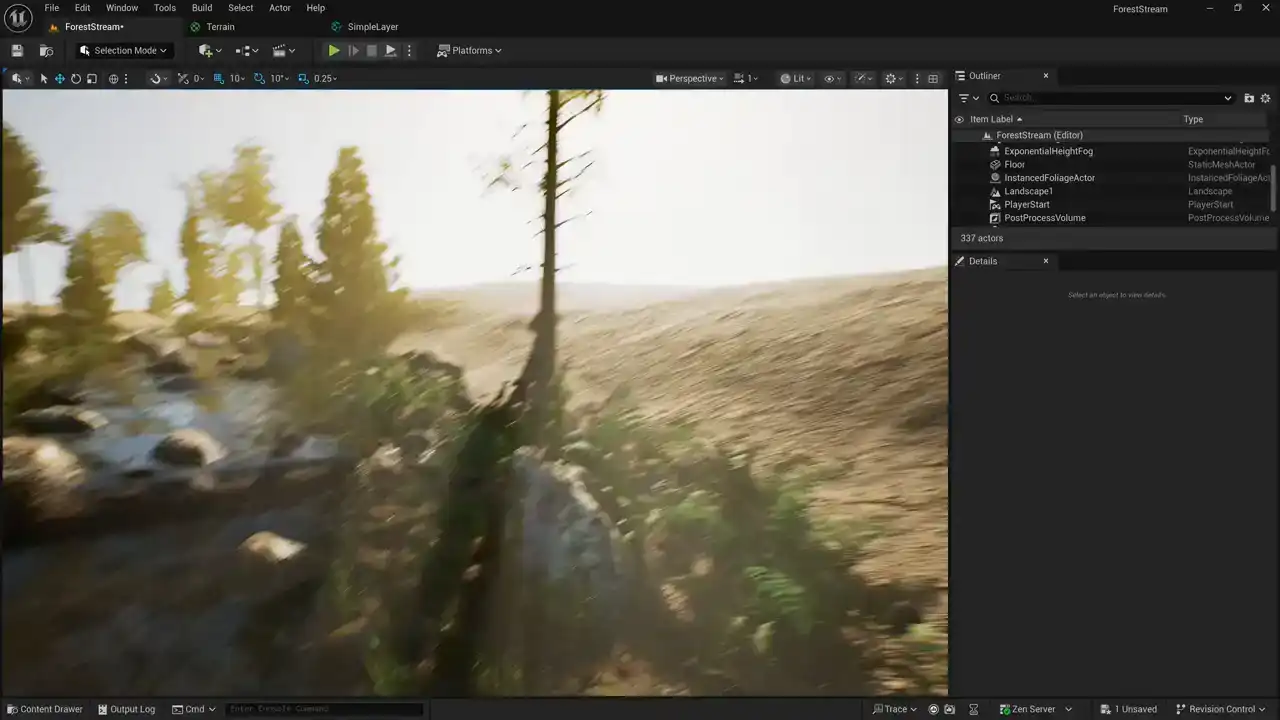Open the Content Drawer
Image resolution: width=1280 pixels, height=720 pixels.
[44, 709]
